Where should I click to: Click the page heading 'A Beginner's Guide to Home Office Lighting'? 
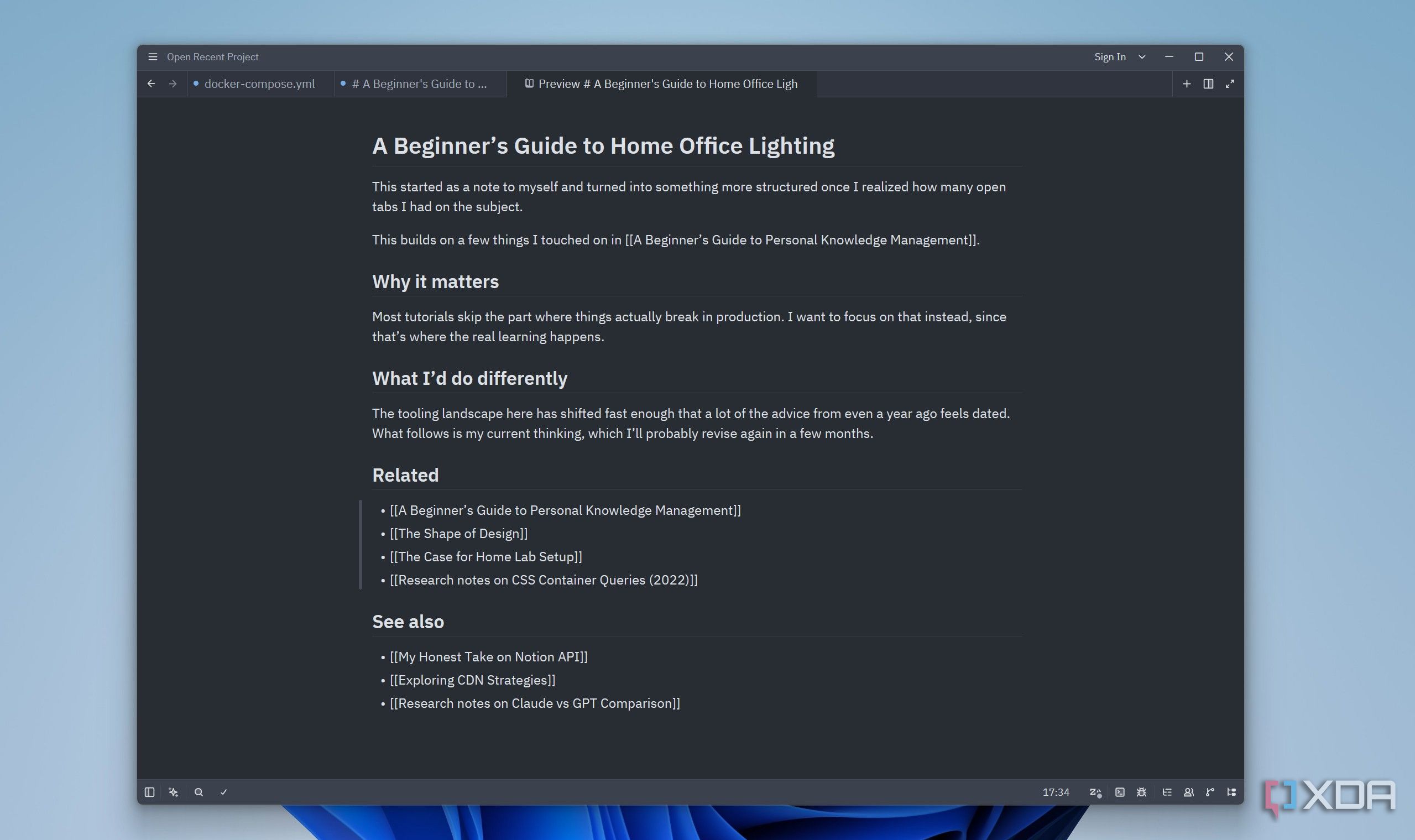603,146
